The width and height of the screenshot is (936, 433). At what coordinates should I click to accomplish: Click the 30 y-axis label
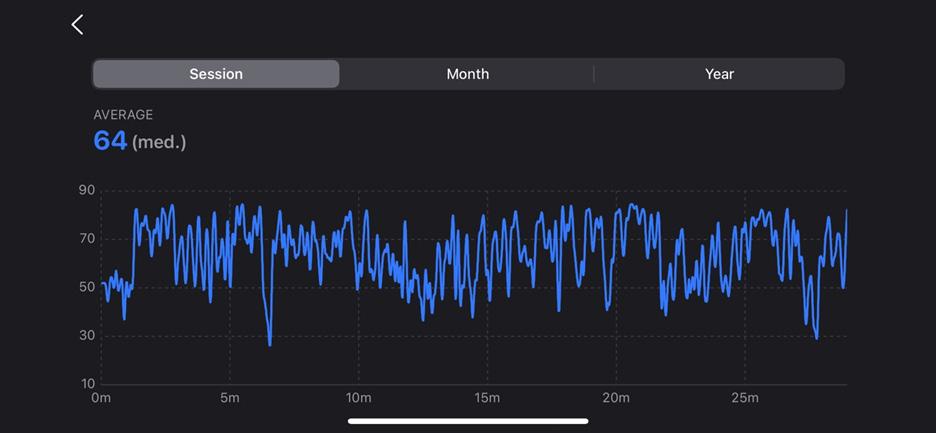tap(87, 336)
